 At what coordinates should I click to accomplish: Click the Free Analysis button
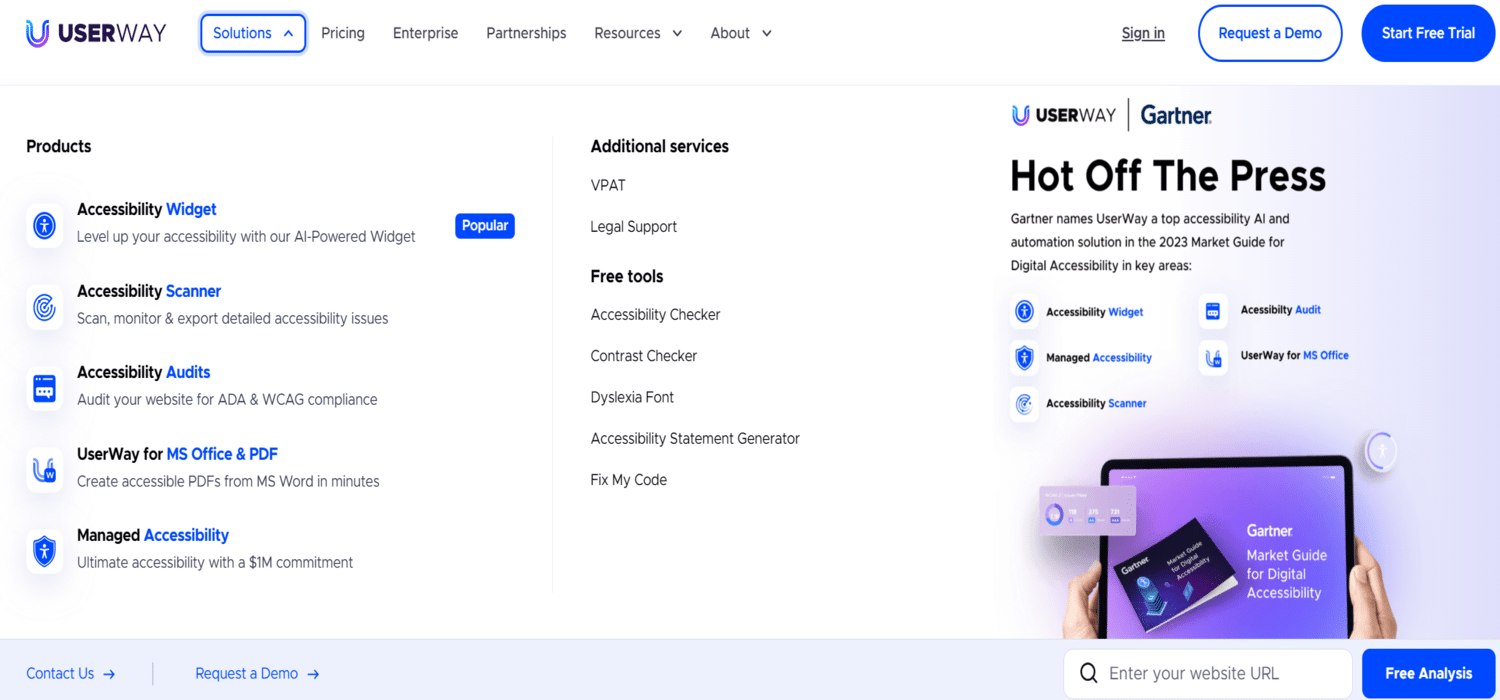[x=1428, y=673]
